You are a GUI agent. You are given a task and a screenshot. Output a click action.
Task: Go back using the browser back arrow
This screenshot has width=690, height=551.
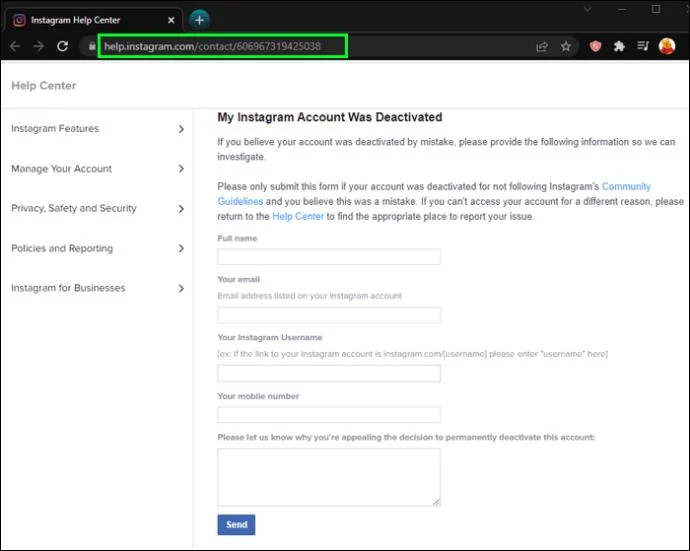[x=15, y=46]
